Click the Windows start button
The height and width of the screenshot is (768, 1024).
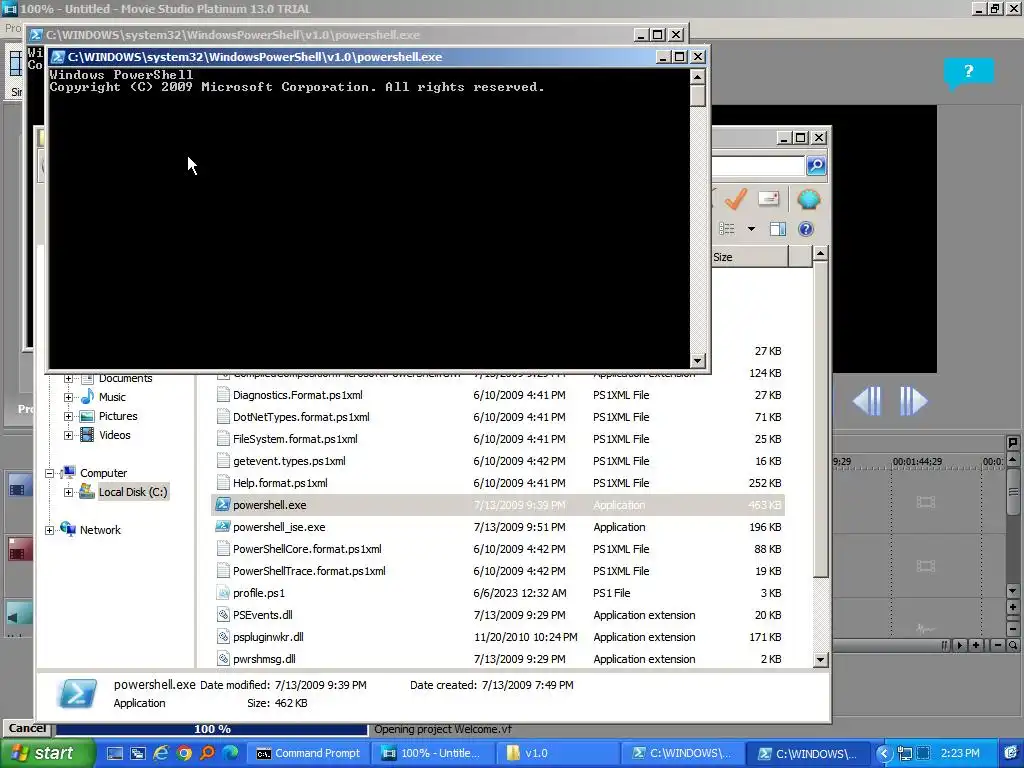pos(48,753)
